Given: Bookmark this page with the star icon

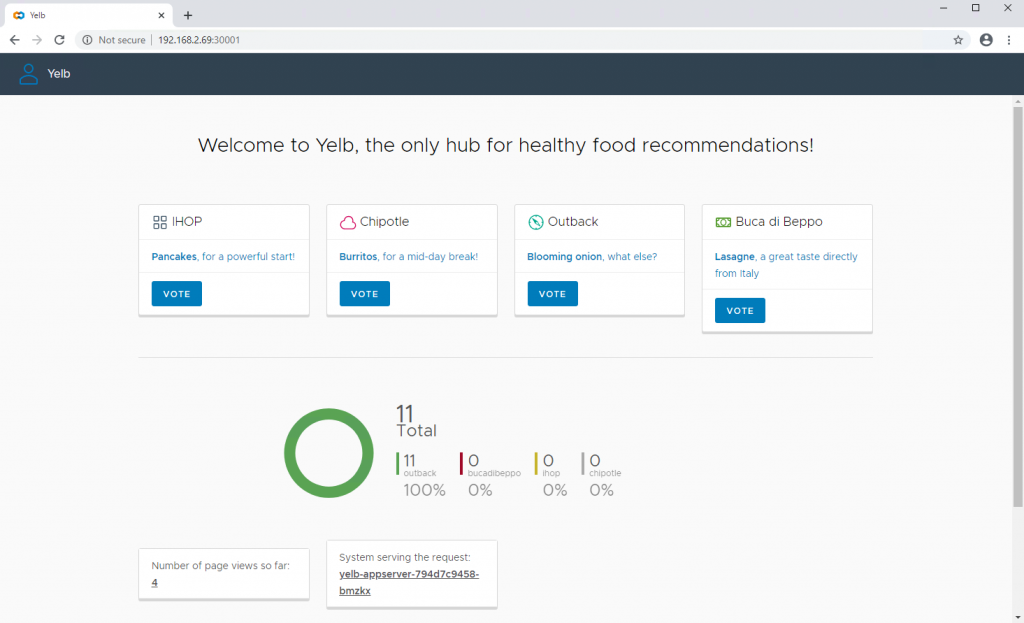Looking at the screenshot, I should (x=958, y=40).
